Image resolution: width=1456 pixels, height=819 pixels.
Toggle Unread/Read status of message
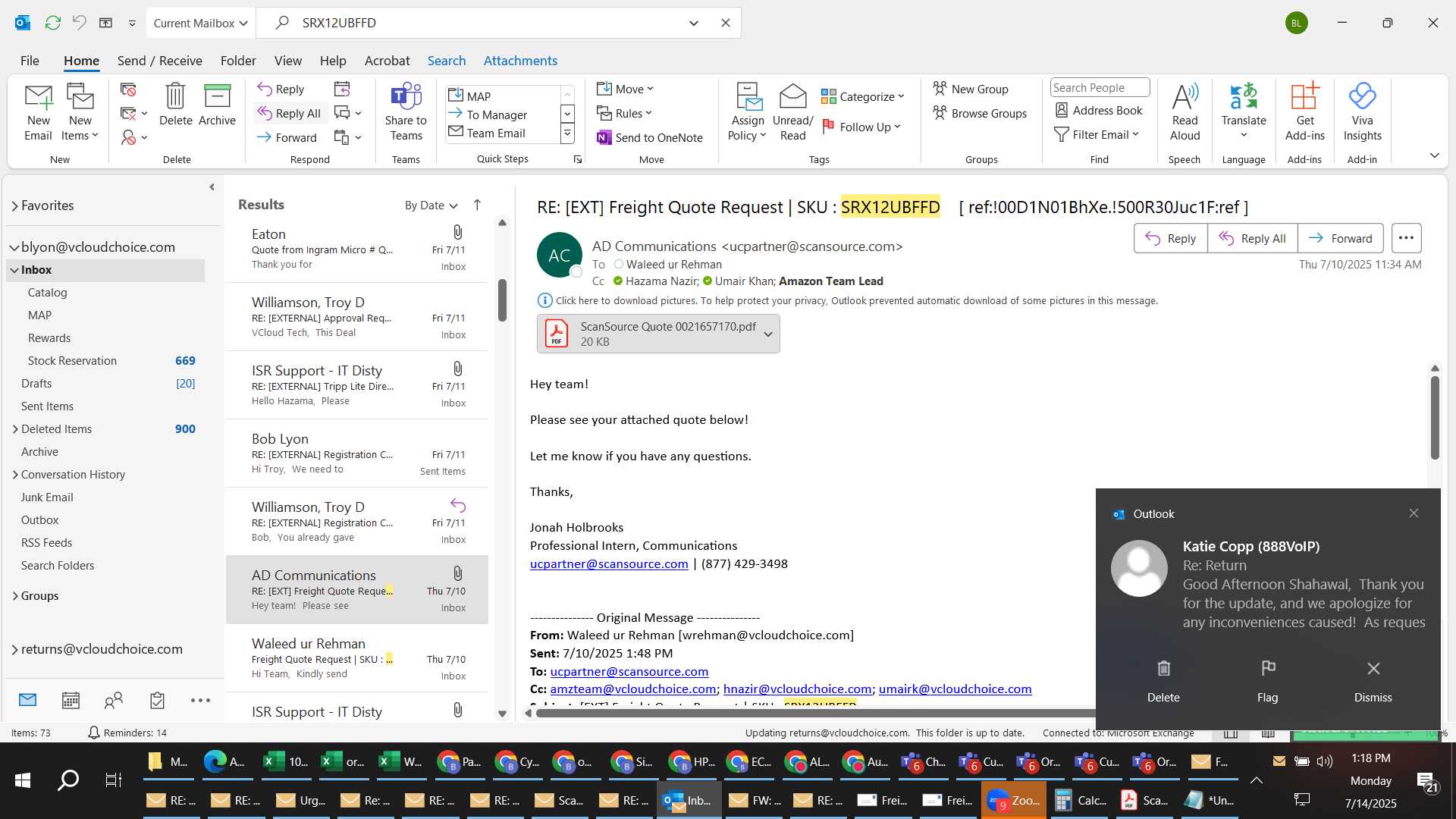792,112
